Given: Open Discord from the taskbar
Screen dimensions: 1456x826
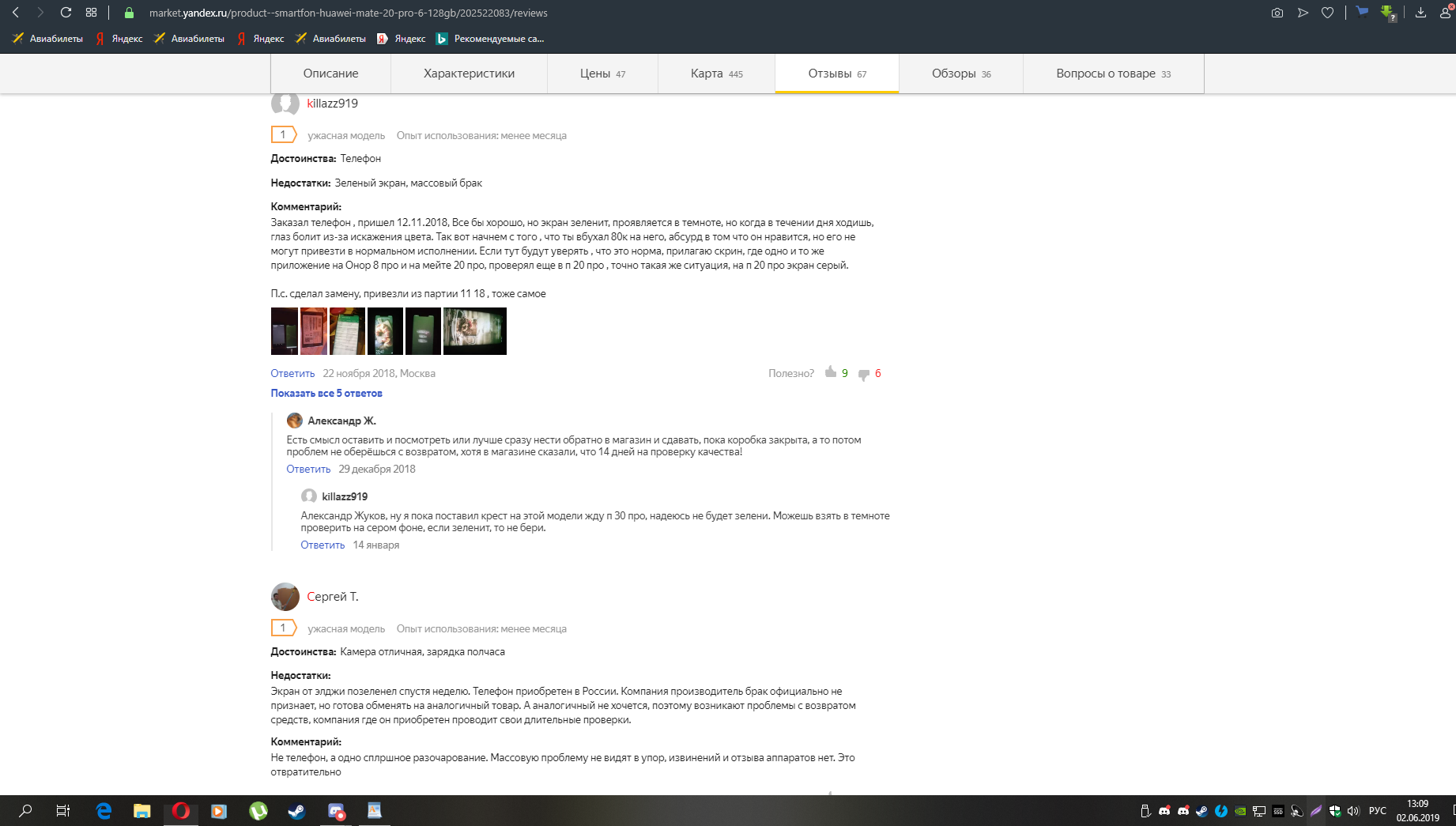Looking at the screenshot, I should pyautogui.click(x=336, y=810).
